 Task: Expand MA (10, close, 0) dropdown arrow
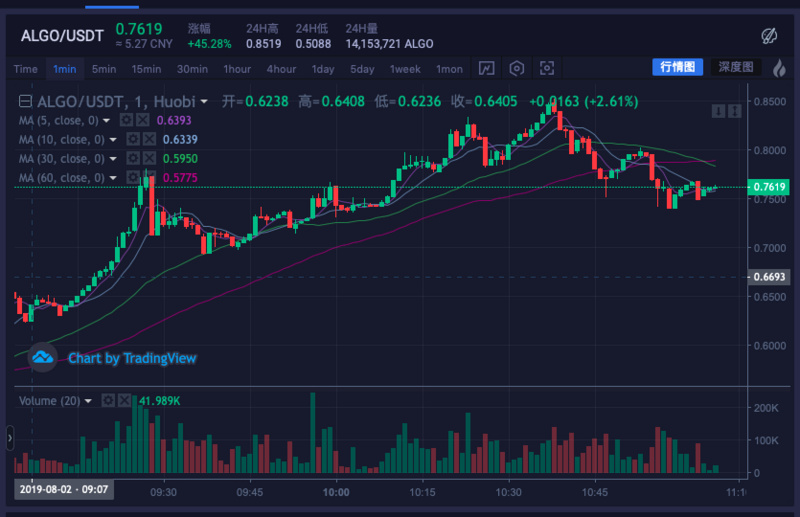click(x=113, y=140)
